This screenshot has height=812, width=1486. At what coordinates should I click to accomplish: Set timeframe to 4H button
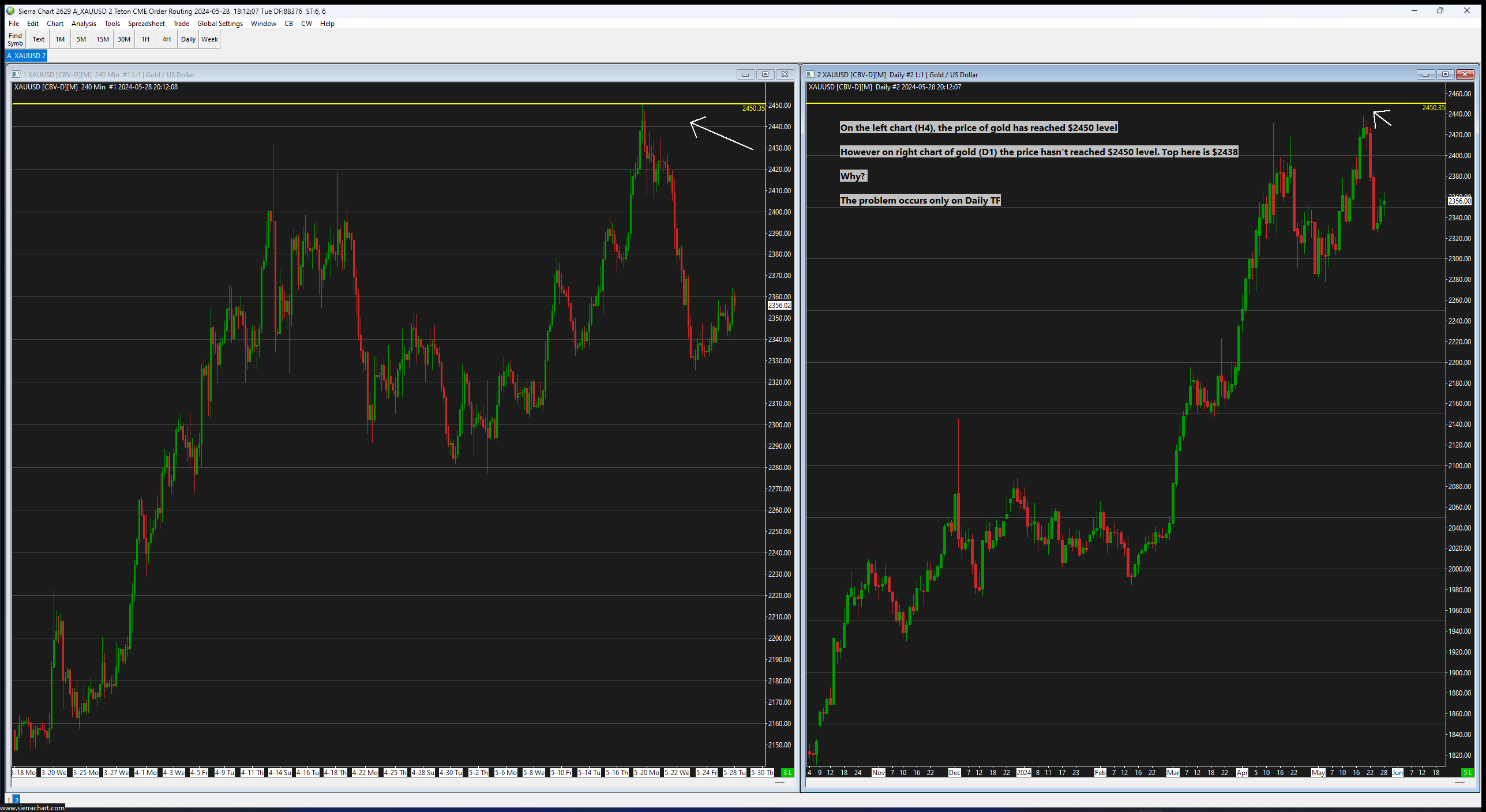coord(166,39)
